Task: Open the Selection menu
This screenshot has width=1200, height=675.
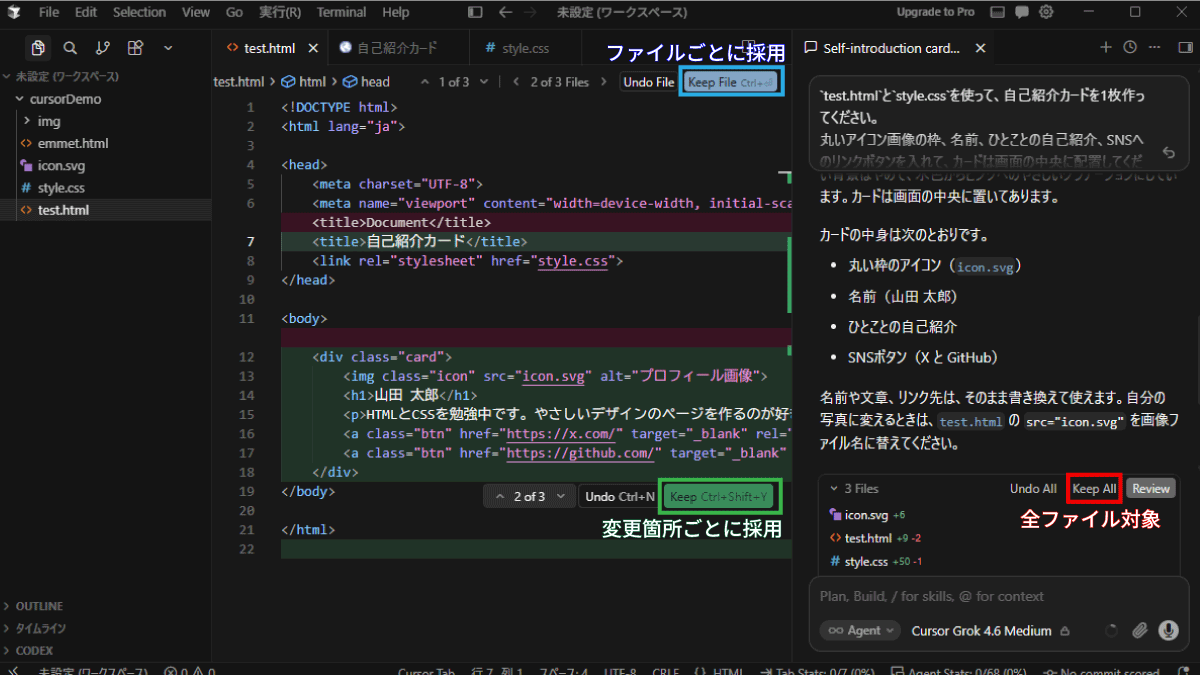Action: tap(139, 12)
